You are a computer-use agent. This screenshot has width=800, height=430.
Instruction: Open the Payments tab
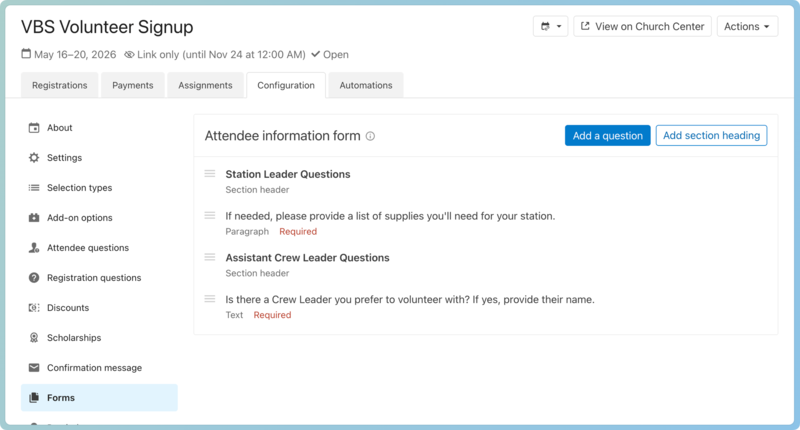click(133, 86)
